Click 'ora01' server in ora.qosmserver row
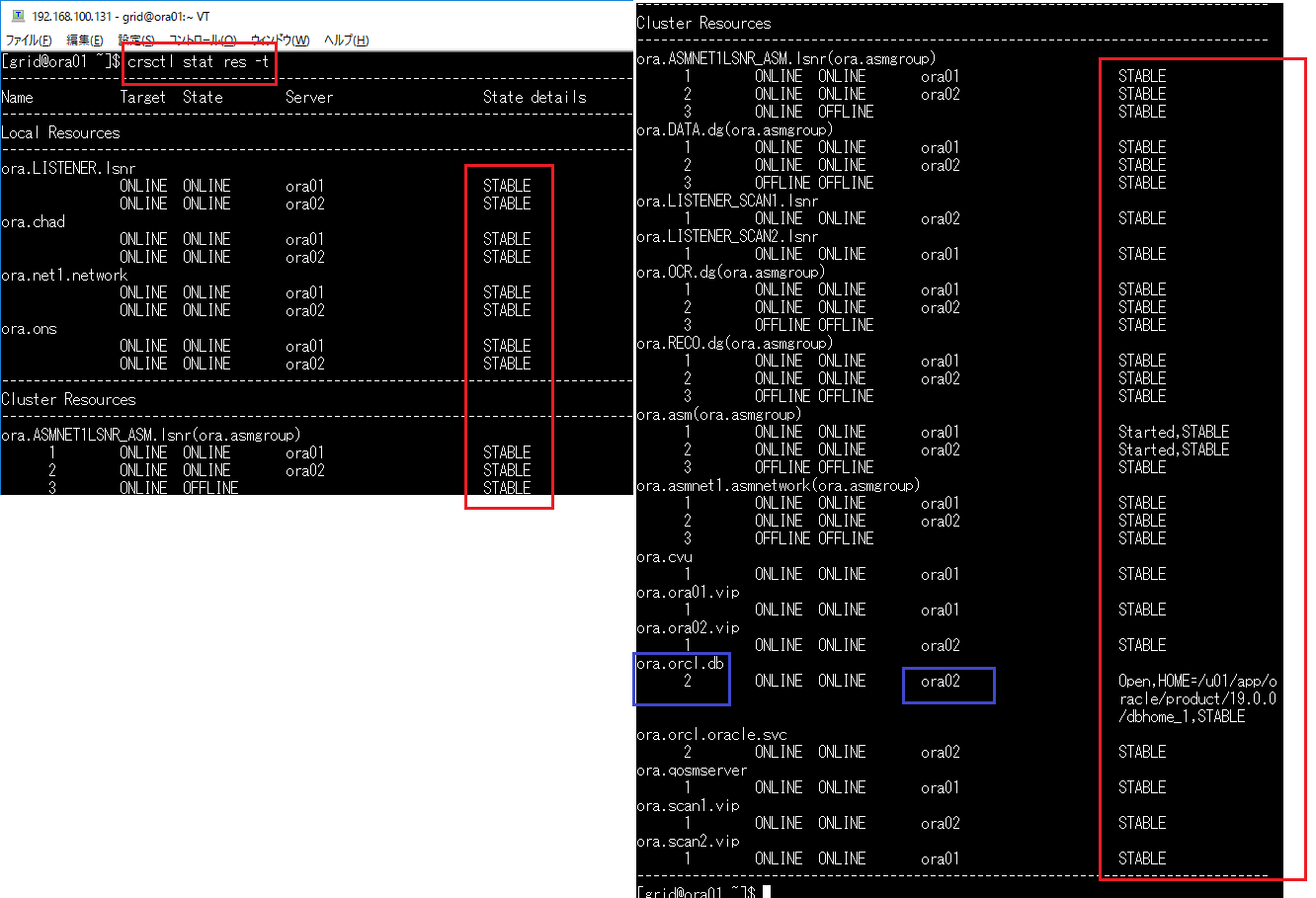Screen dimensions: 1316x898 coord(941,786)
